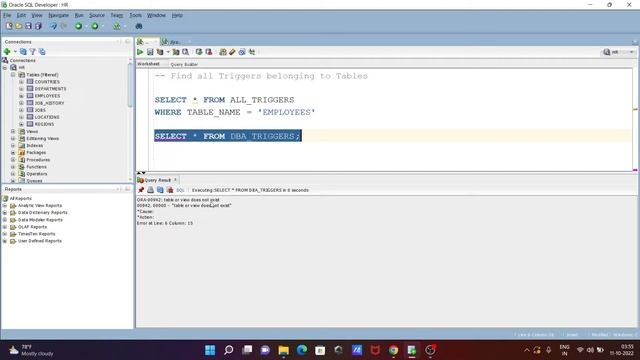The width and height of the screenshot is (640, 360).
Task: Select User Defined Reports folder
Action: point(40,241)
